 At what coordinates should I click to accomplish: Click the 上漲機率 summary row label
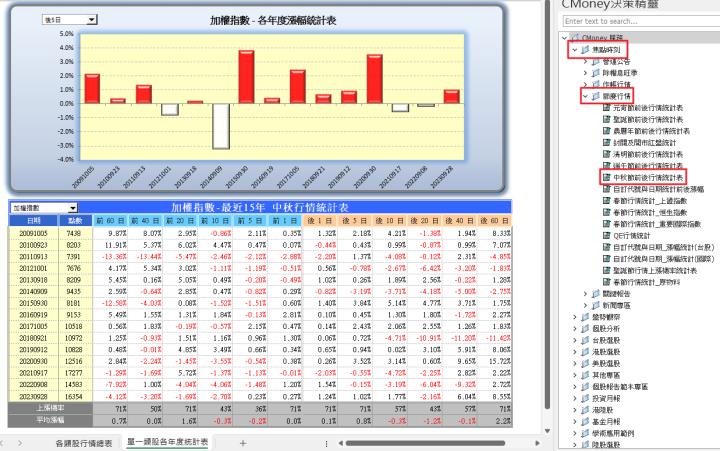tap(51, 408)
